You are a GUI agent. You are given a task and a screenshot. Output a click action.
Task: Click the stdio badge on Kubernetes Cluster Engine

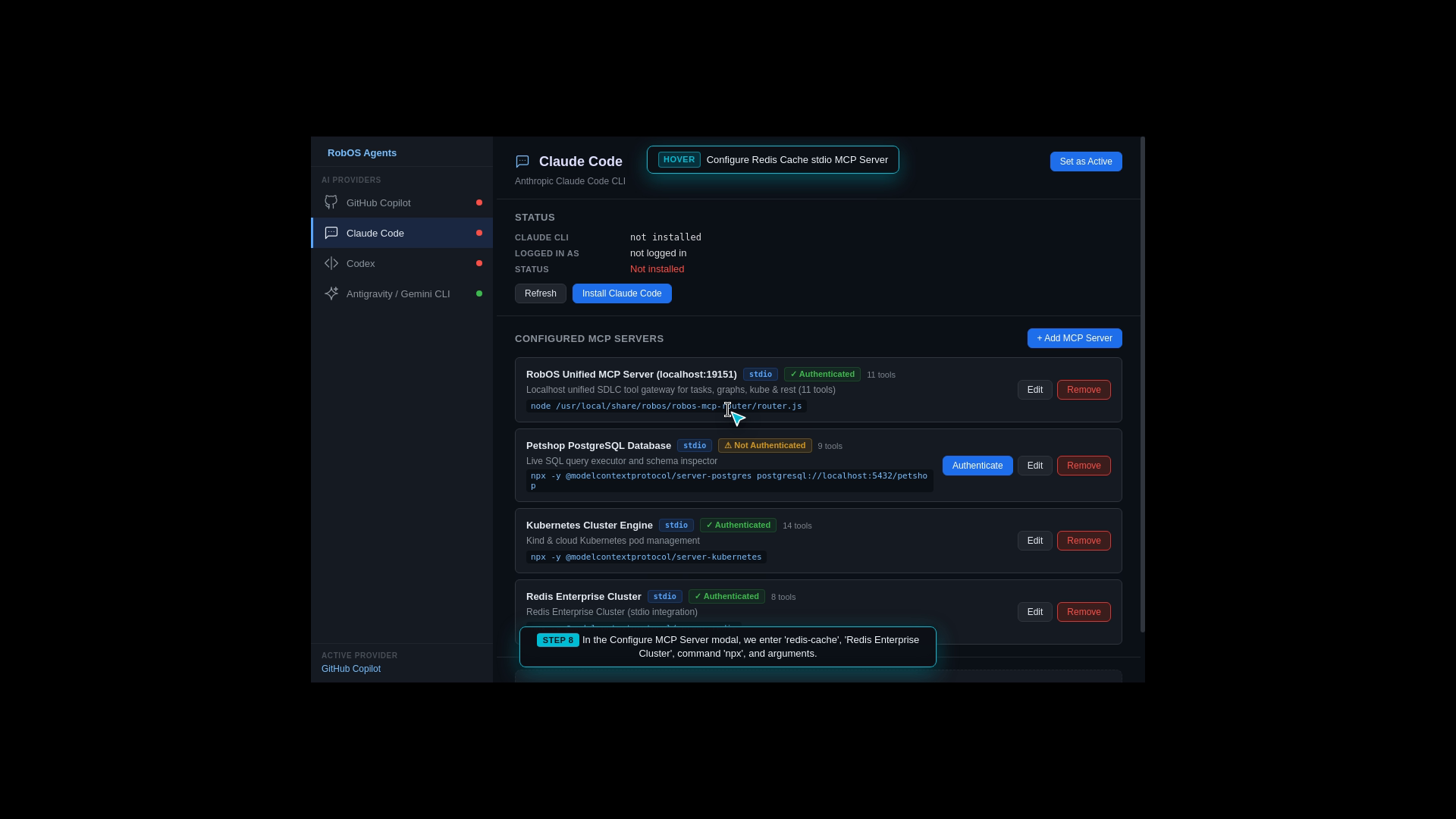click(676, 526)
